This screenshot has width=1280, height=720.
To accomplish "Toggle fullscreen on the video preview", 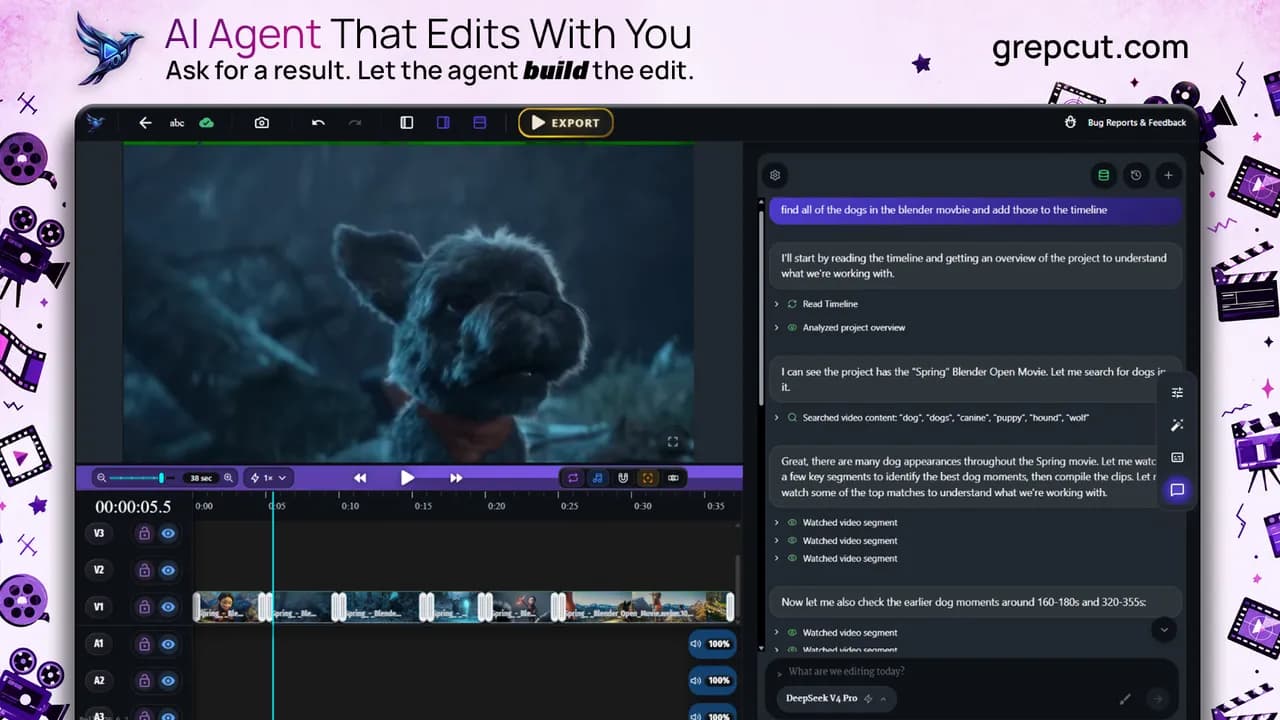I will point(673,441).
